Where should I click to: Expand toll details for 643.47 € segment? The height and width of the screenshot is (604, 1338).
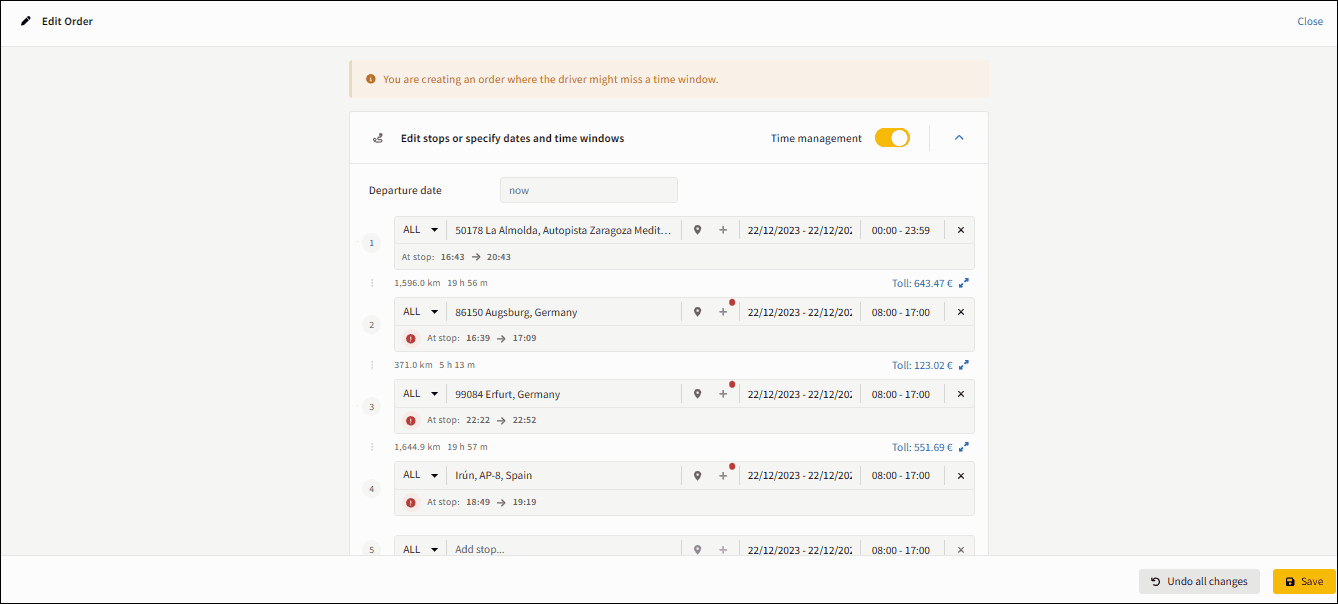[x=964, y=284]
